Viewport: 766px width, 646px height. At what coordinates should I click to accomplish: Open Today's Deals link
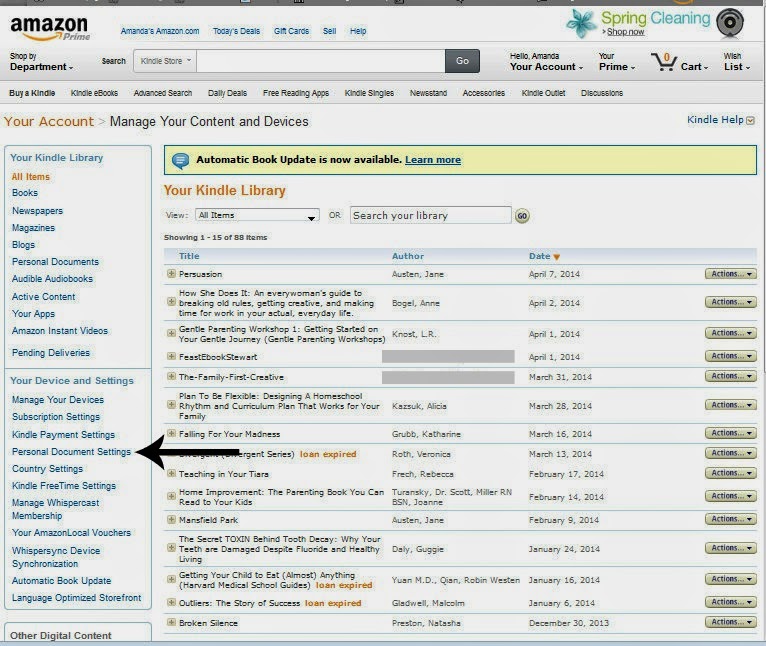click(x=236, y=31)
